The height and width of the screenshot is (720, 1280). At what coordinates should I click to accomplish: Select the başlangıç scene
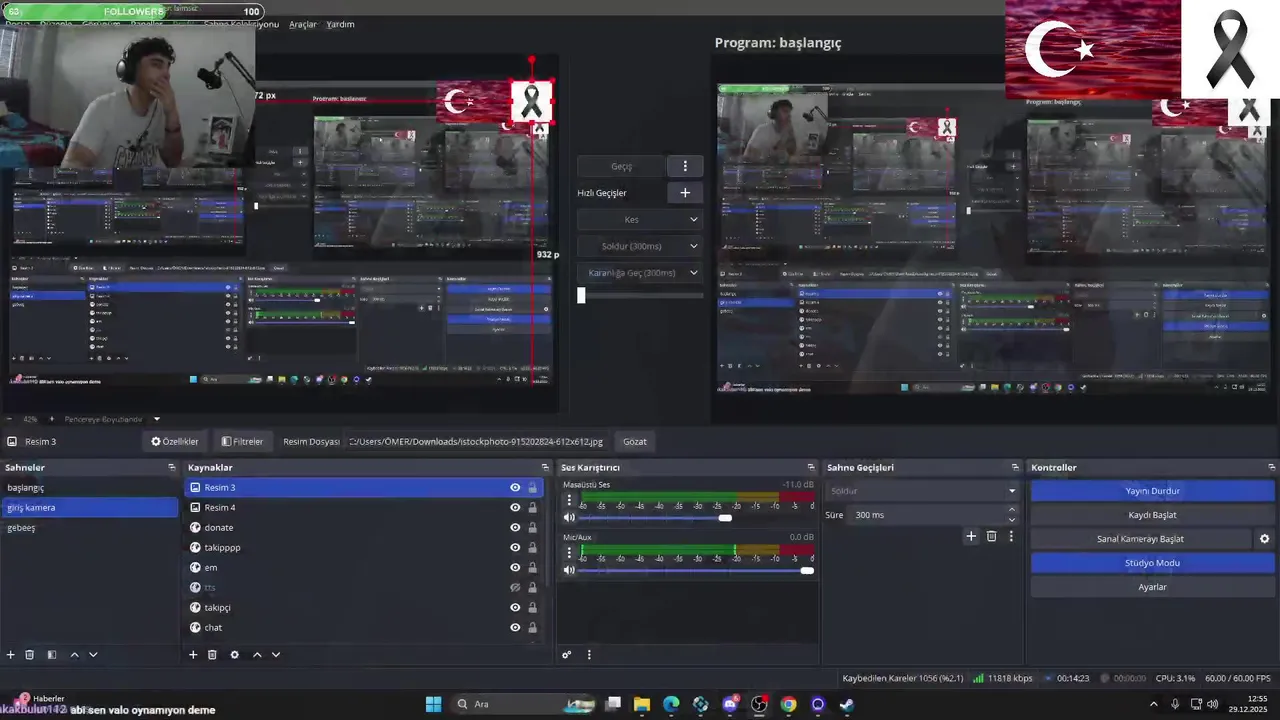[89, 487]
